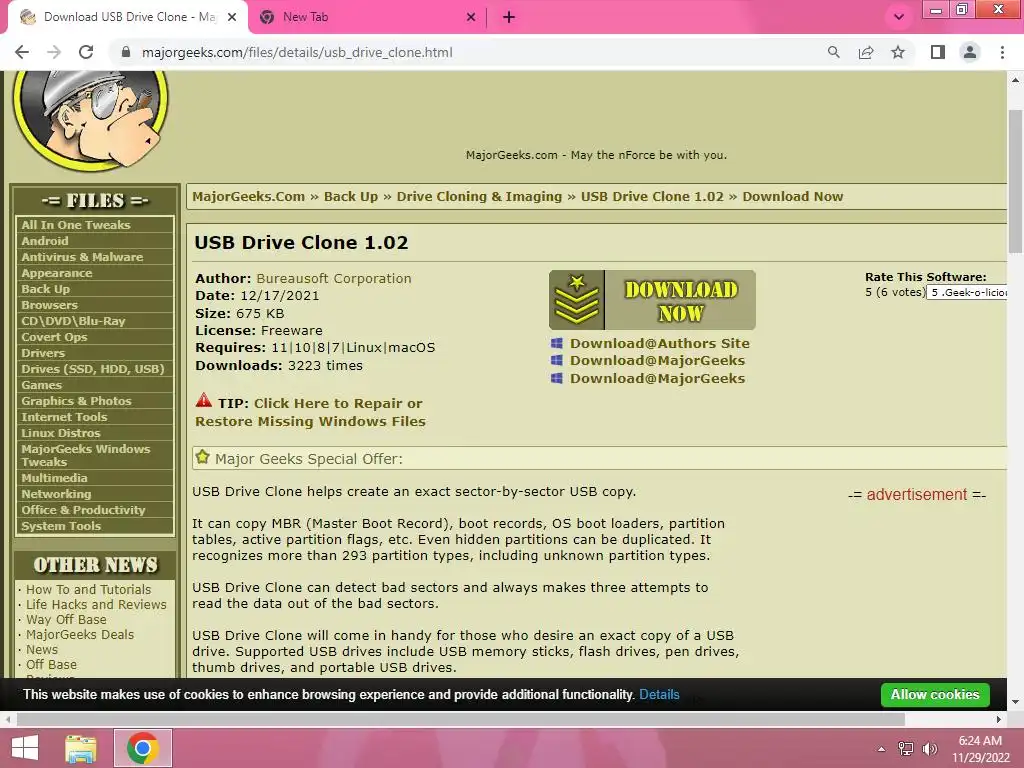The width and height of the screenshot is (1024, 768).
Task: Open Antivirus & Malware category
Action: click(x=82, y=257)
